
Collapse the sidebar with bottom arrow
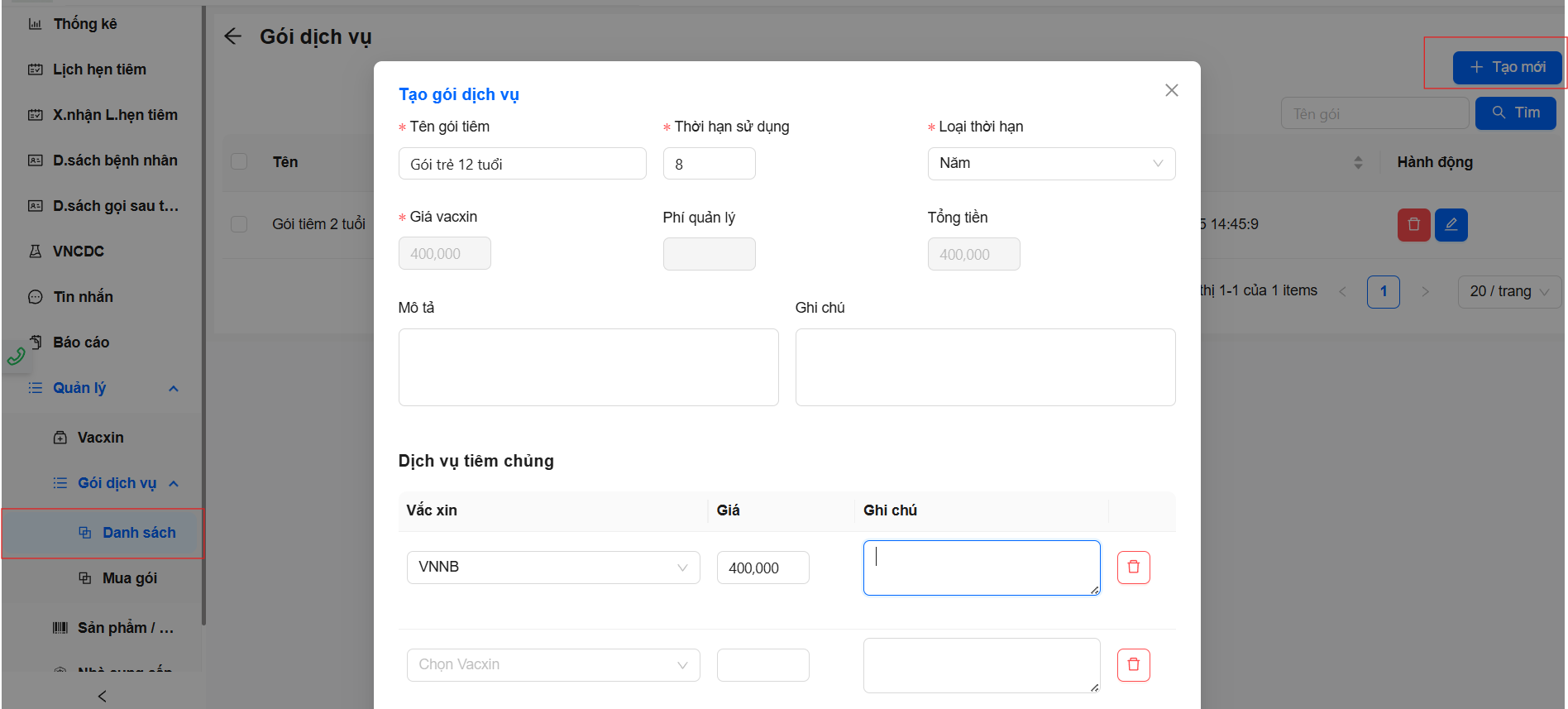pos(103,696)
